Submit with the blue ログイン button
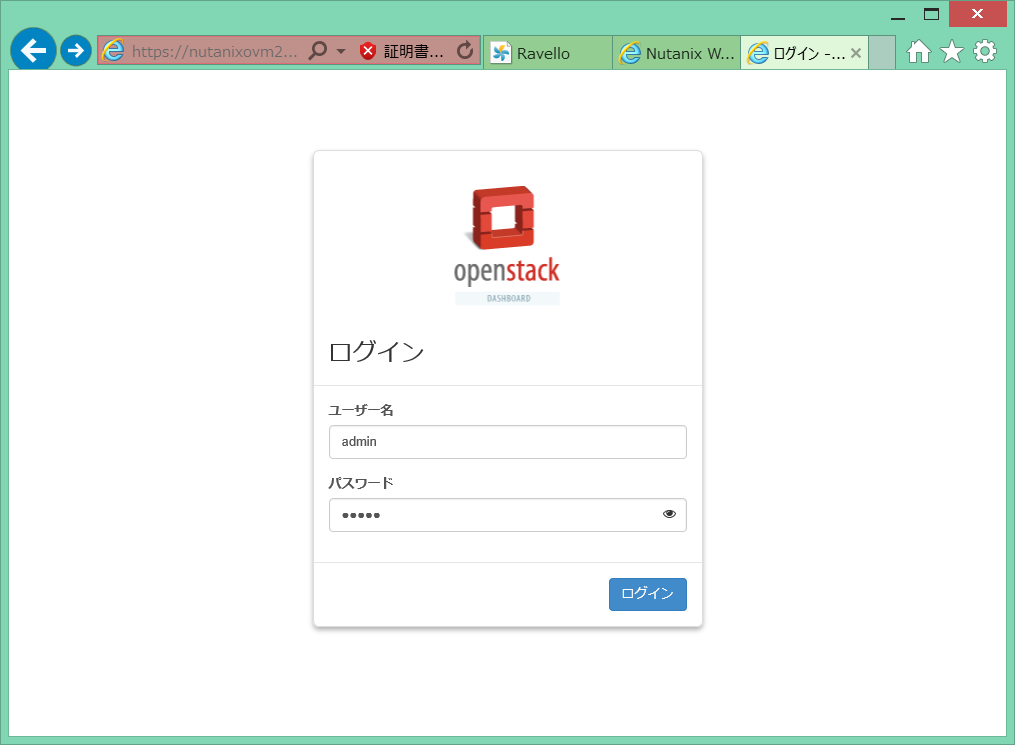 pyautogui.click(x=647, y=594)
